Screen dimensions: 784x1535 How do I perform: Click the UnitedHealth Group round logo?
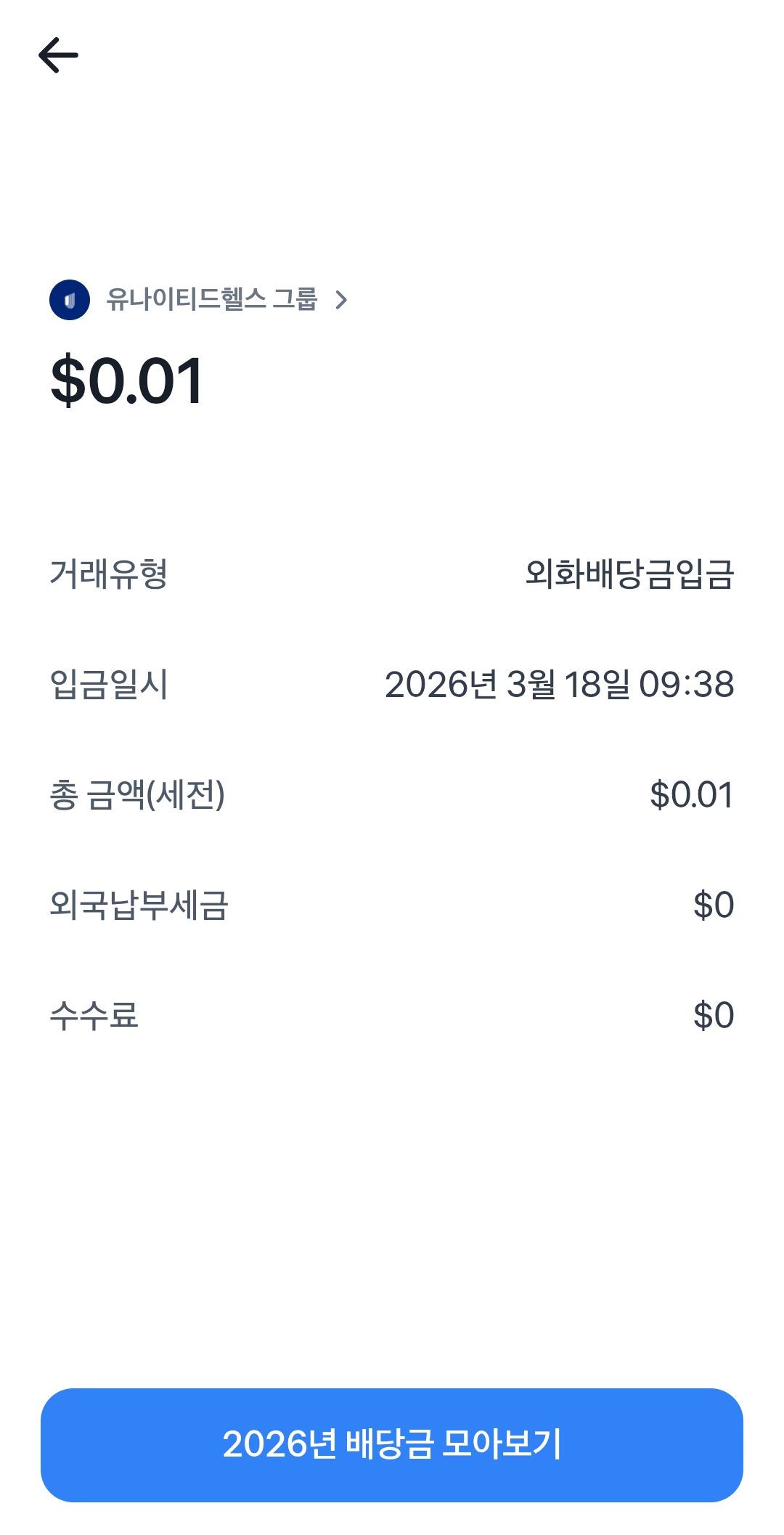70,300
